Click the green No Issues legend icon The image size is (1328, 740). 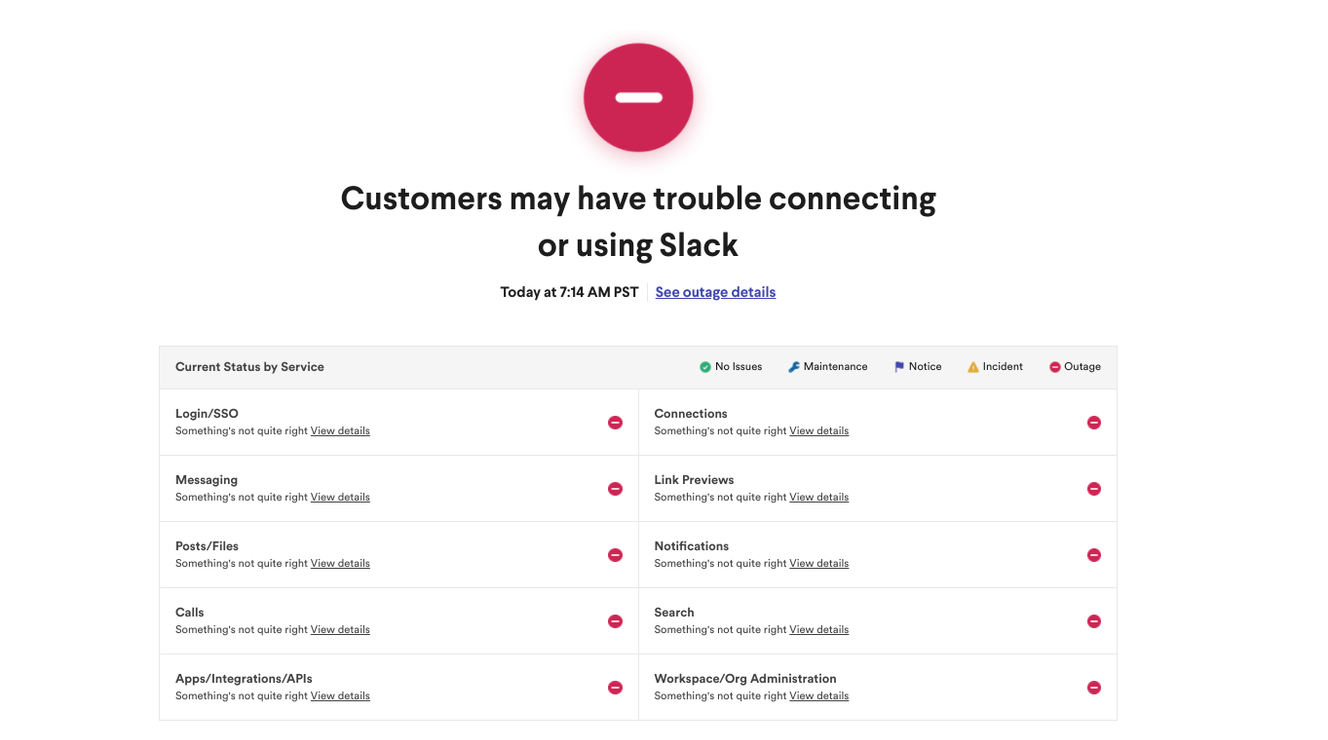click(x=705, y=367)
